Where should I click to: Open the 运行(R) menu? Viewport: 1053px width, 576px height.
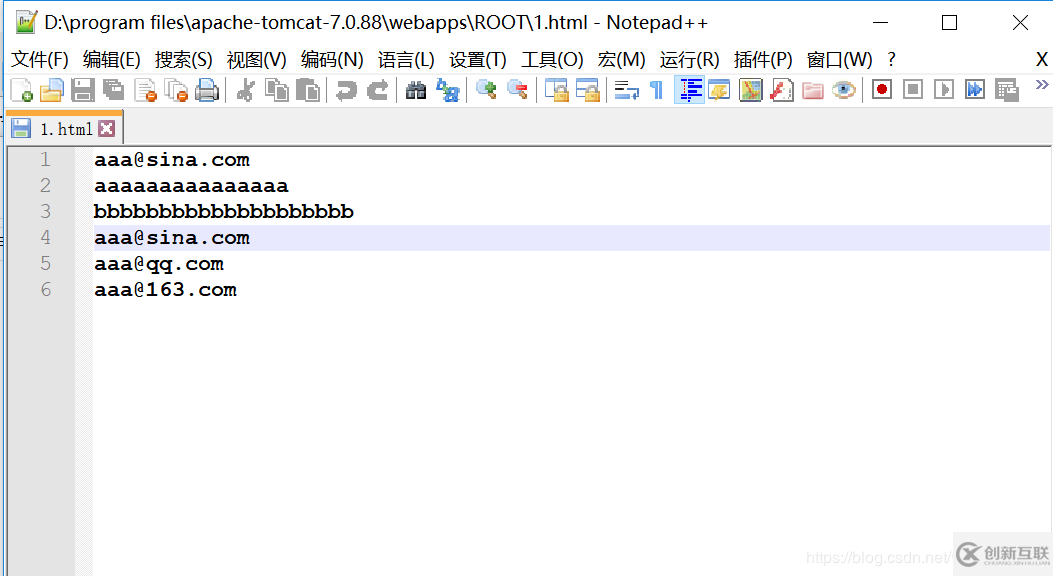[689, 60]
